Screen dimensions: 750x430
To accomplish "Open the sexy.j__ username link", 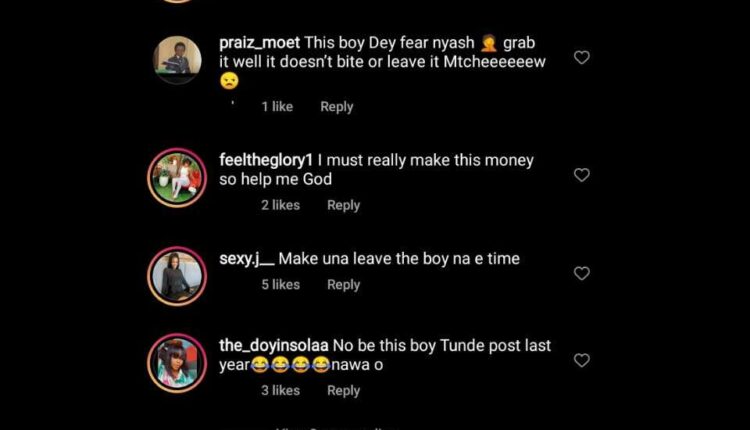I will click(246, 259).
